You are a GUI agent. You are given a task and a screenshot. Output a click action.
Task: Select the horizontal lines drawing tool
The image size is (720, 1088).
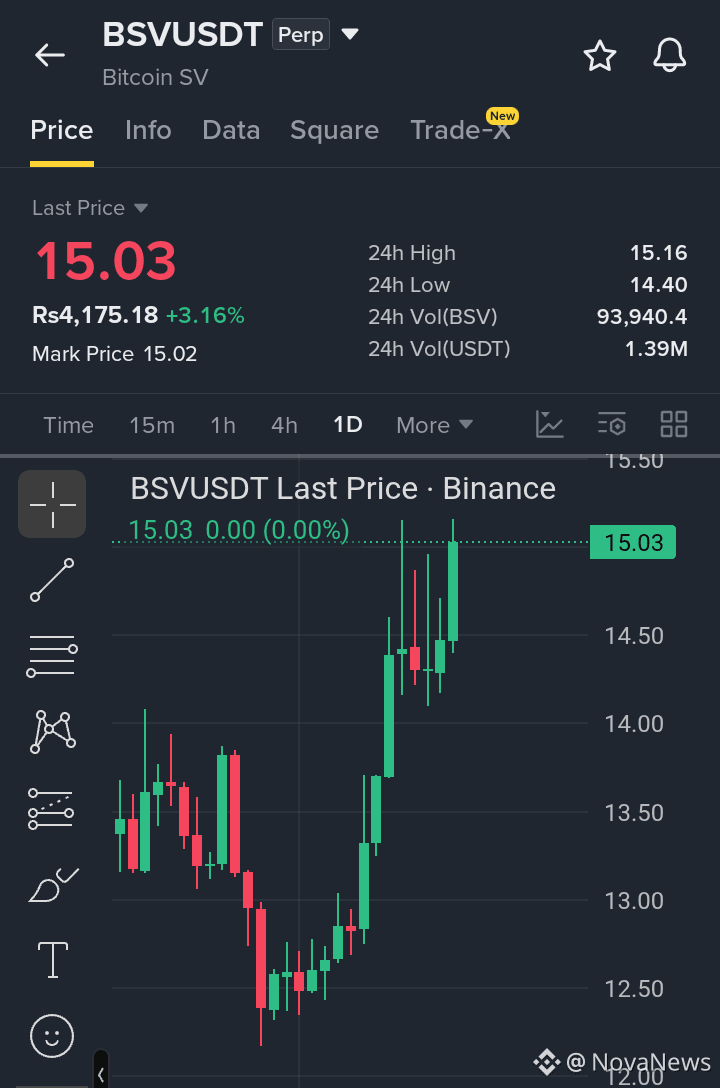pyautogui.click(x=52, y=656)
